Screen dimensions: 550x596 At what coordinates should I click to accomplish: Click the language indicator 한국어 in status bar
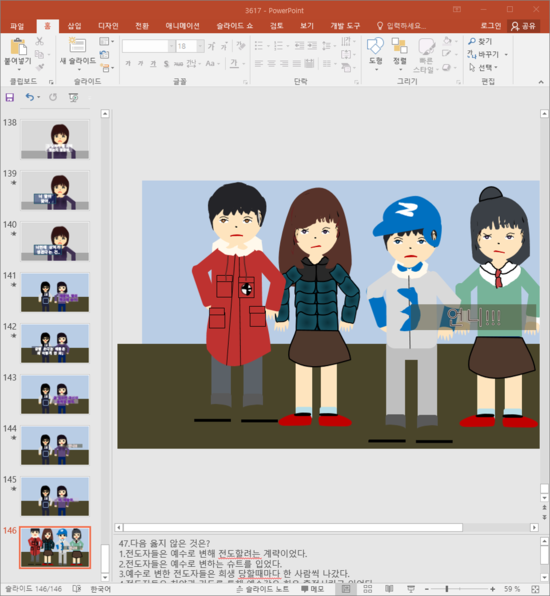coord(100,589)
